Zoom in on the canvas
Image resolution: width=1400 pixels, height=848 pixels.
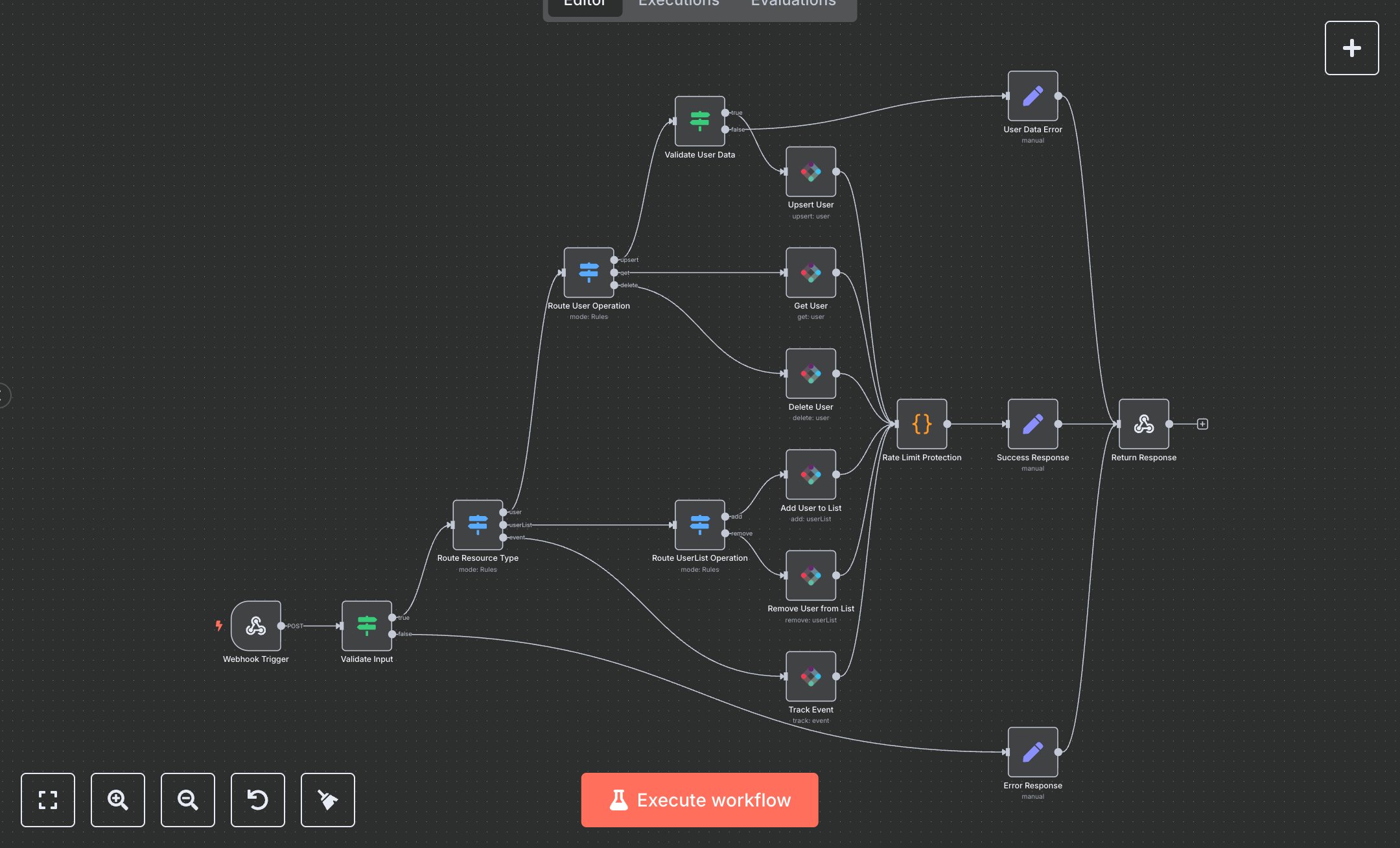(118, 800)
